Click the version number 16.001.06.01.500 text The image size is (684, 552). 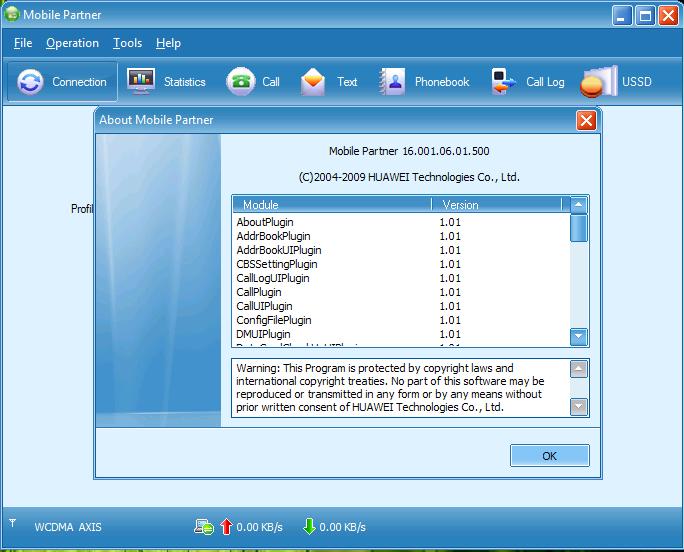pos(445,151)
